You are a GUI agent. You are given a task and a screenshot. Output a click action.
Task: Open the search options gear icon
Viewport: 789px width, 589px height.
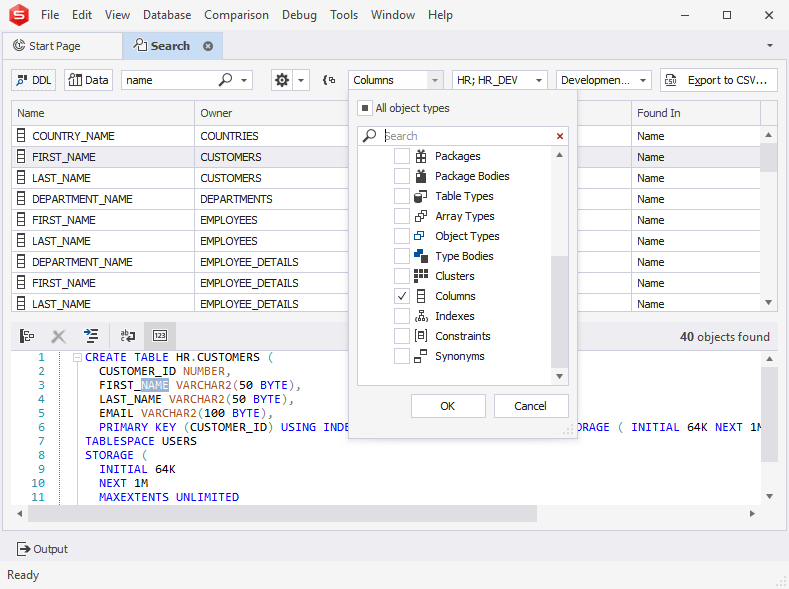282,80
